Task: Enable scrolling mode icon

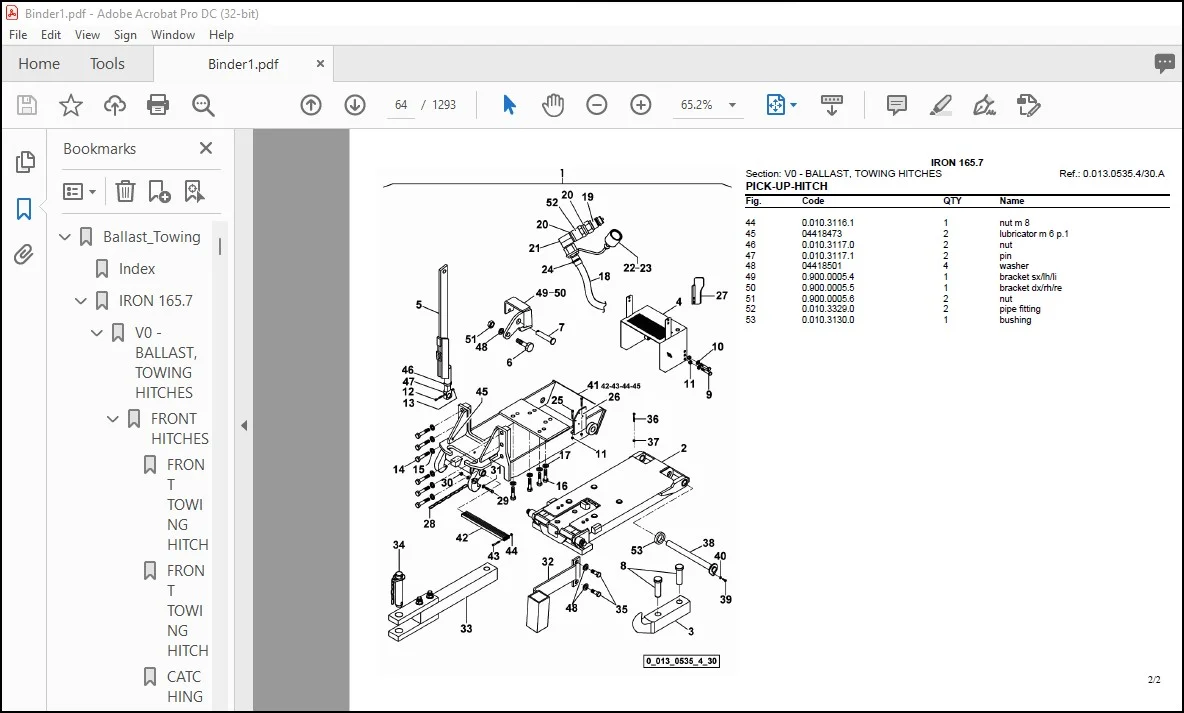Action: 831,105
